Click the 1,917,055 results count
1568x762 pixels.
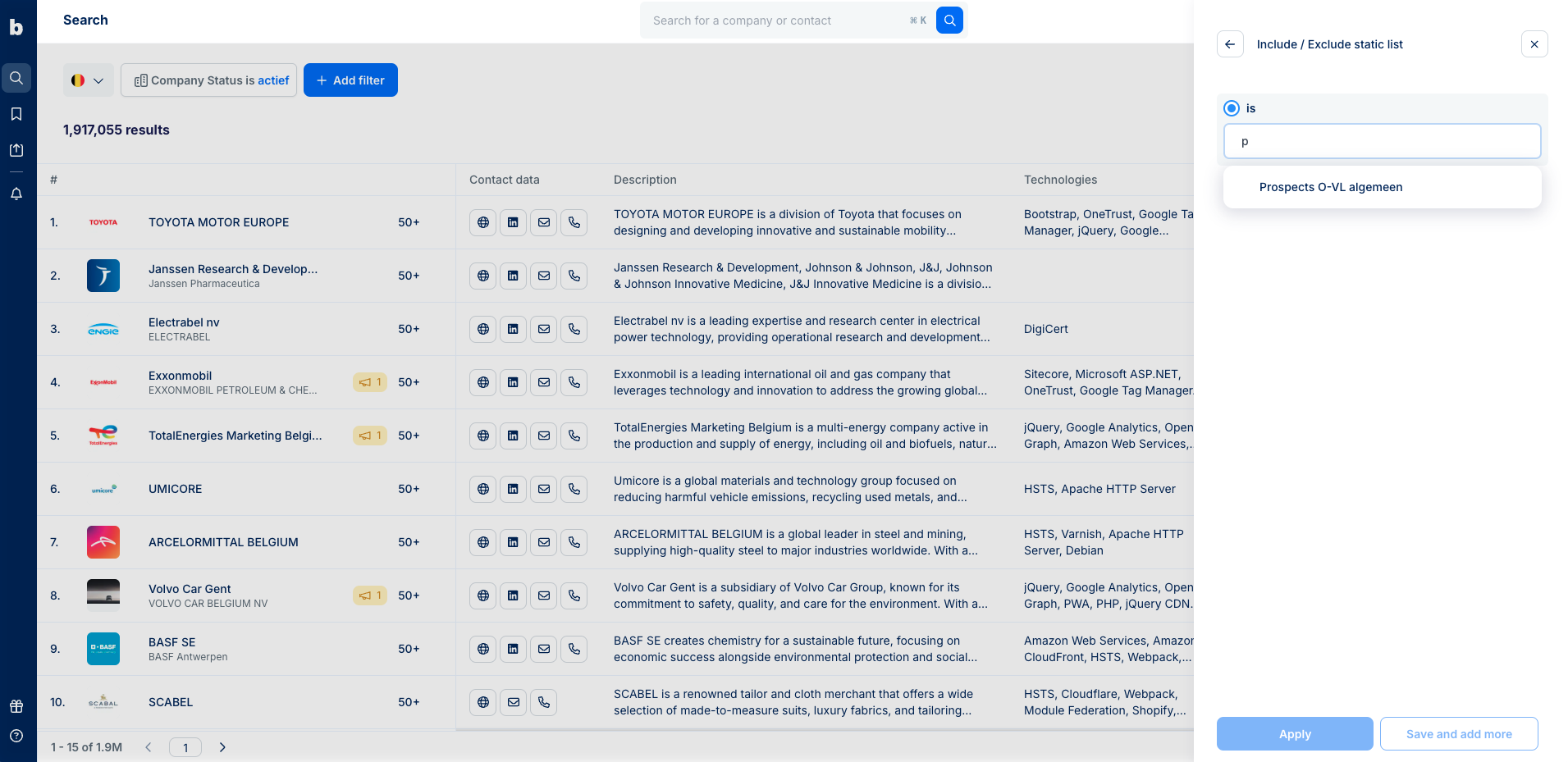[117, 130]
